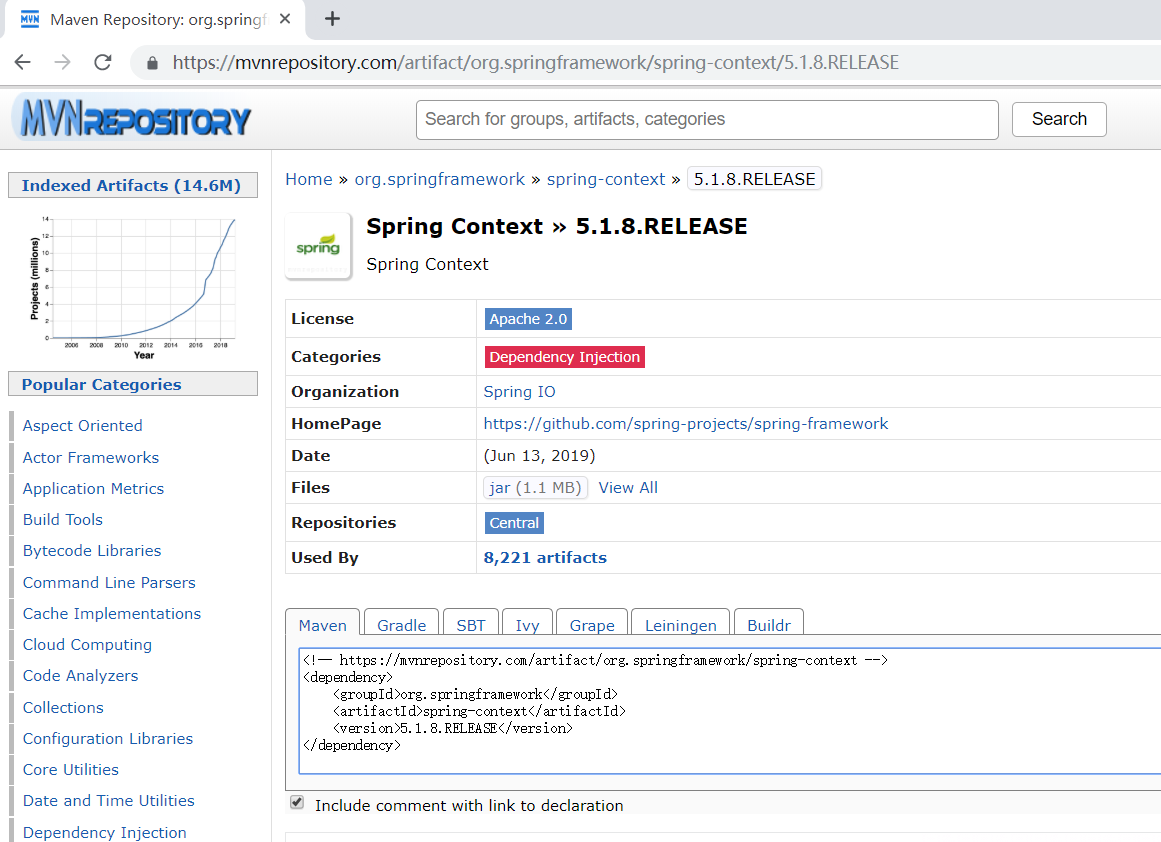Image resolution: width=1161 pixels, height=842 pixels.
Task: Open Dependency Injection sidebar category
Action: [x=105, y=832]
